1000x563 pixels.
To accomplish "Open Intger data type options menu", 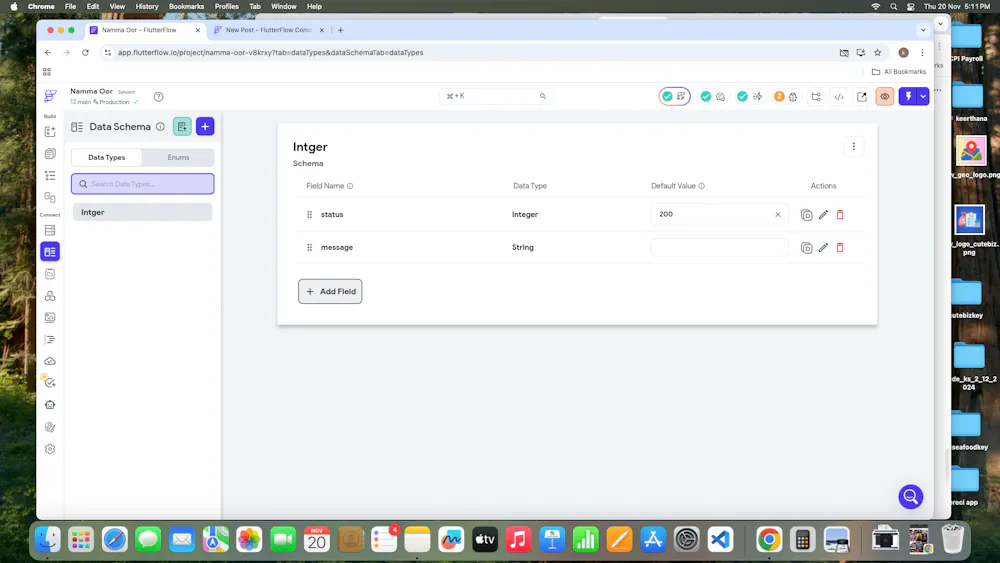I will [854, 147].
